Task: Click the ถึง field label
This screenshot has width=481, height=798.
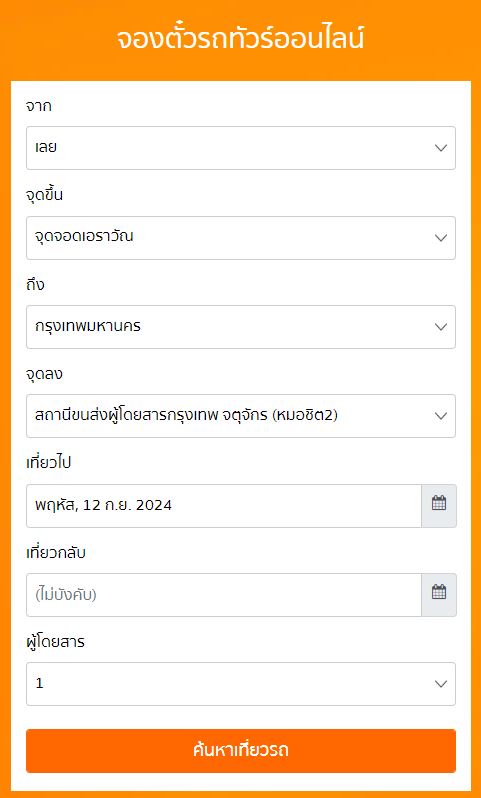Action: pyautogui.click(x=35, y=284)
